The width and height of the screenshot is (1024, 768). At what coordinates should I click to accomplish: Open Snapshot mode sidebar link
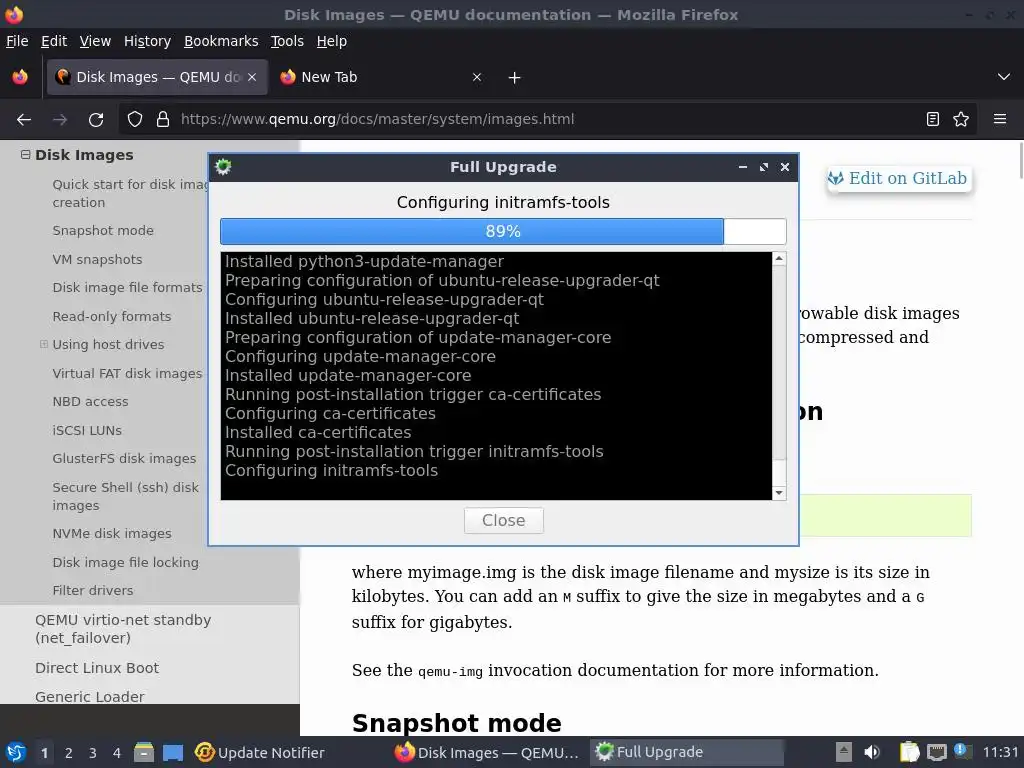click(103, 231)
